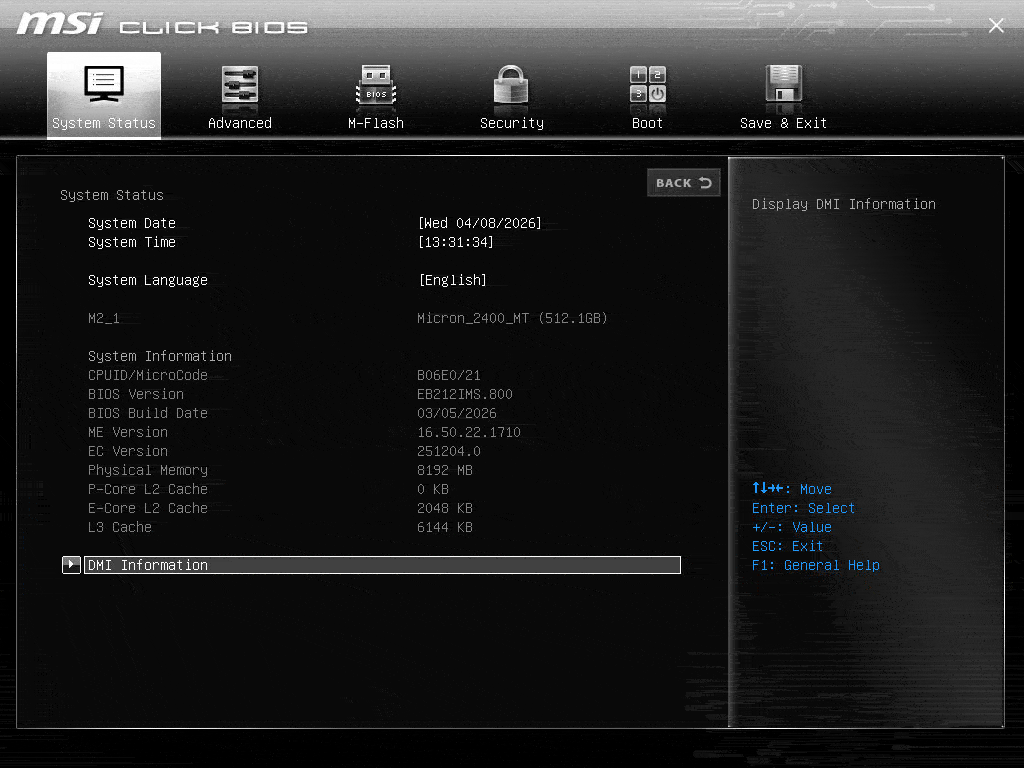This screenshot has width=1024, height=768.
Task: Expand DMI Information arrow
Action: click(71, 565)
